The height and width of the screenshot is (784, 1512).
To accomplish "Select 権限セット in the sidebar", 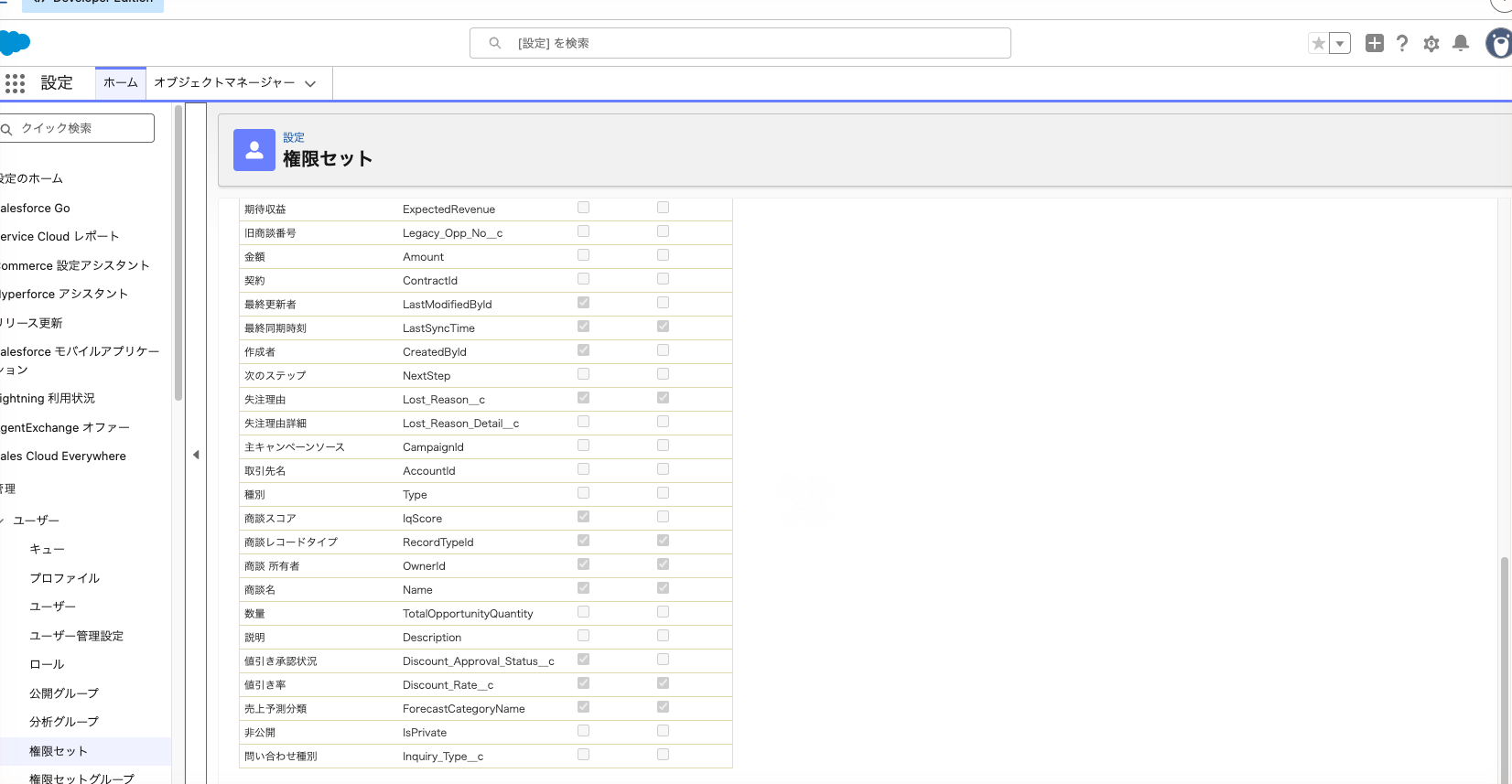I will (59, 751).
